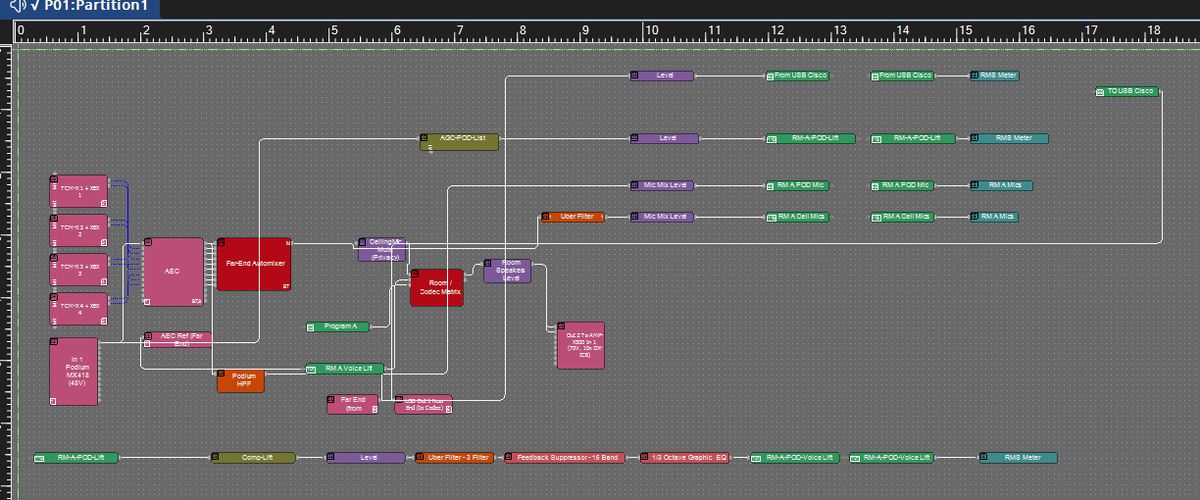Click the Out 2 To AMP output block
The width and height of the screenshot is (1200, 500).
click(581, 345)
